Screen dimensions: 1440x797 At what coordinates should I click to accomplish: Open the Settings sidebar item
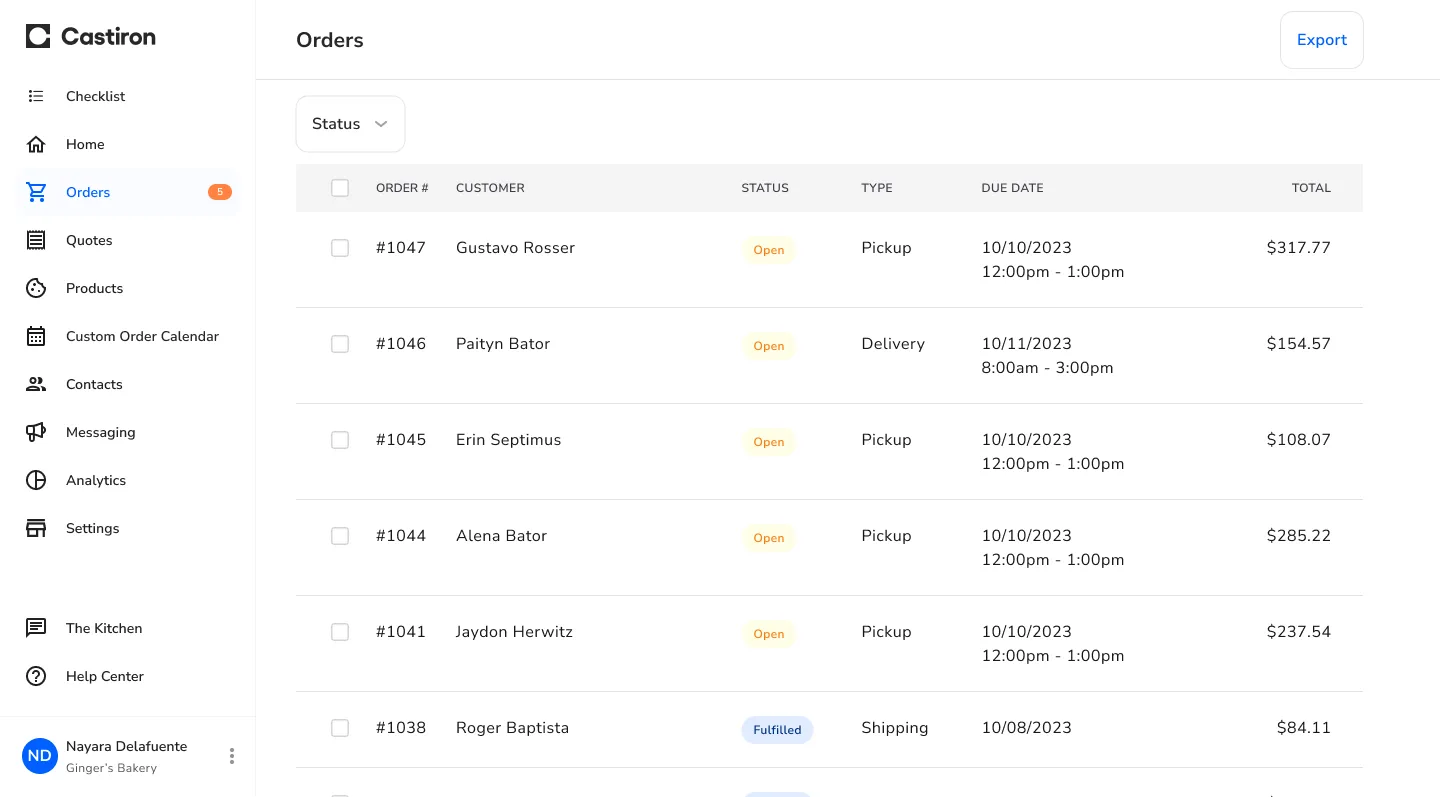[x=92, y=528]
